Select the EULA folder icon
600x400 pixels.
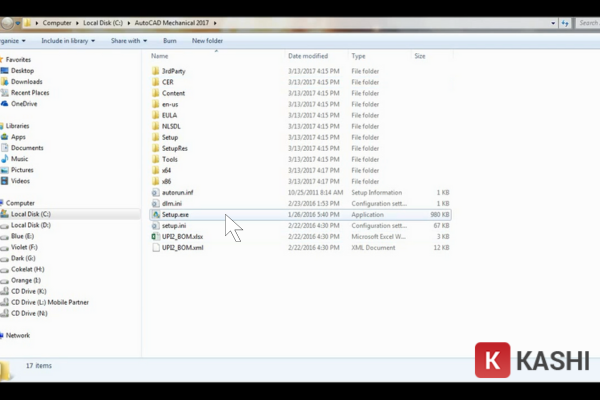(x=155, y=115)
